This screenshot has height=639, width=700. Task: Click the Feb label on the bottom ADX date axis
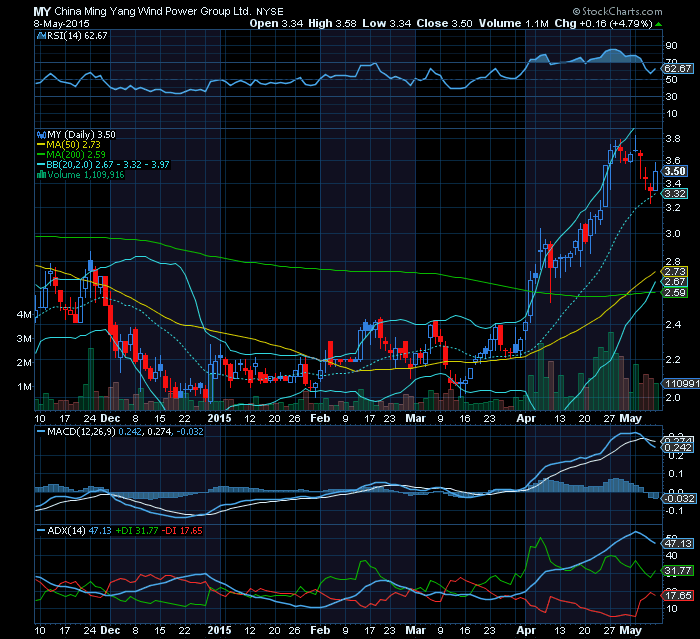point(320,631)
